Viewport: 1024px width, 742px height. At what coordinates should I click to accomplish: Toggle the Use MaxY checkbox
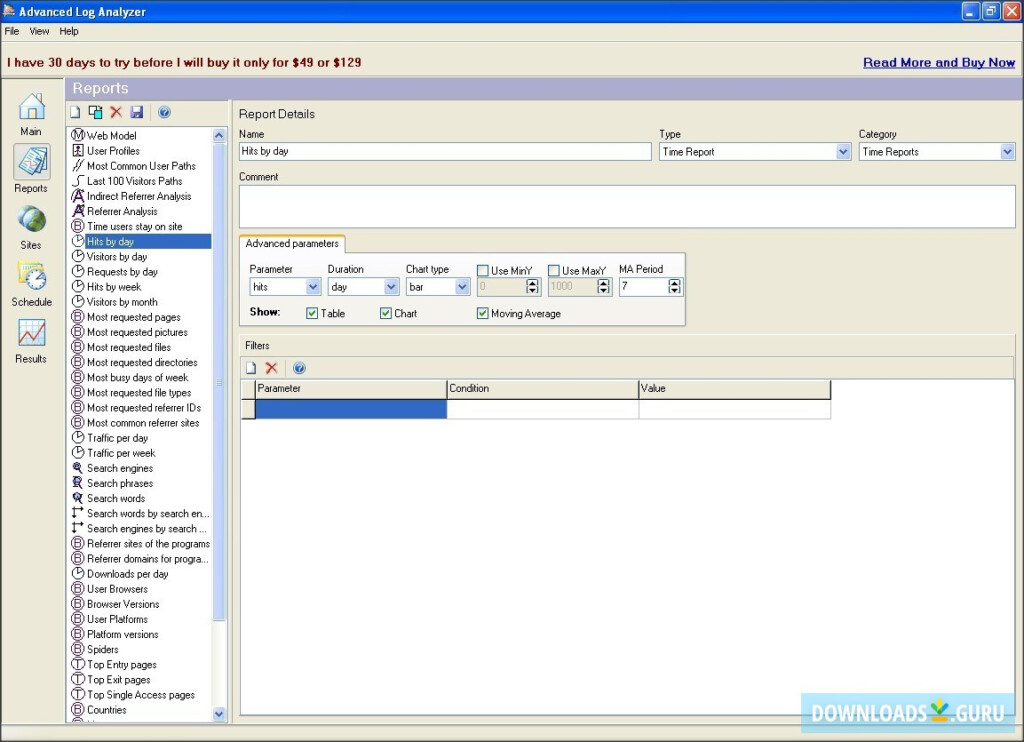tap(554, 270)
